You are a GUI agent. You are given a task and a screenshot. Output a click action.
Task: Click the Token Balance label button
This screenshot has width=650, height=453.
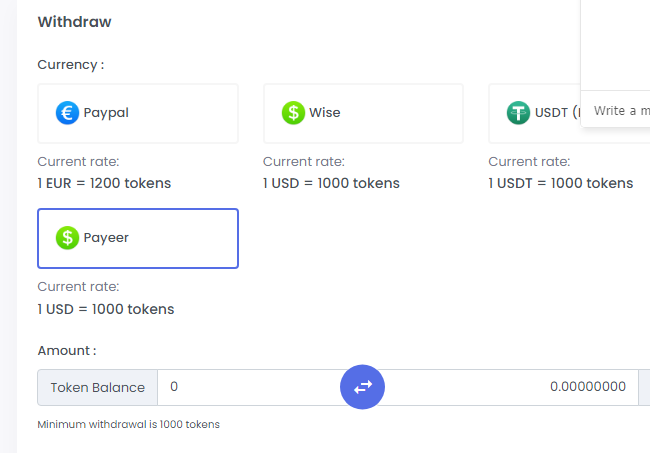pyautogui.click(x=97, y=387)
